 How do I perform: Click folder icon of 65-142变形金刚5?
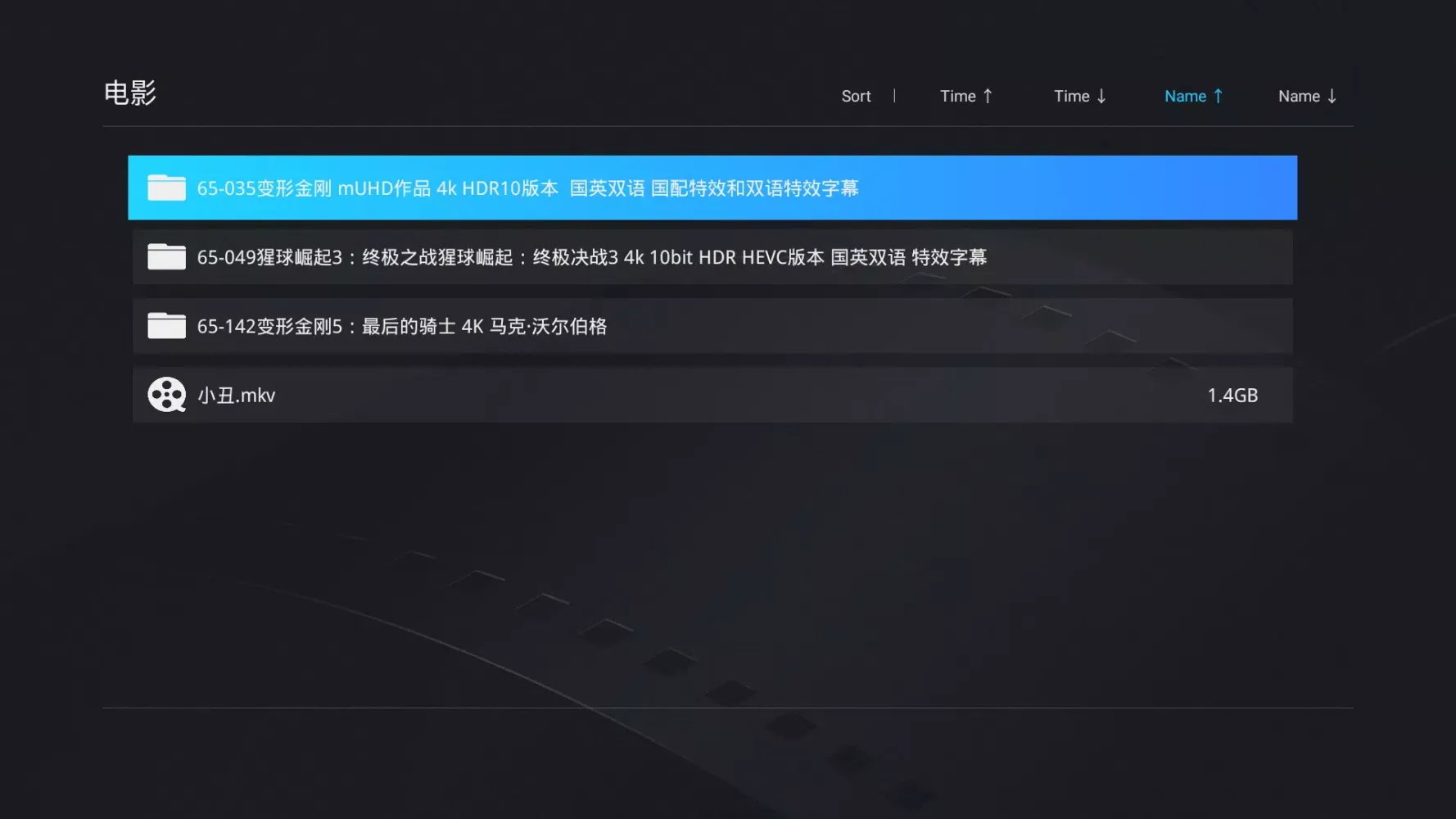click(166, 325)
